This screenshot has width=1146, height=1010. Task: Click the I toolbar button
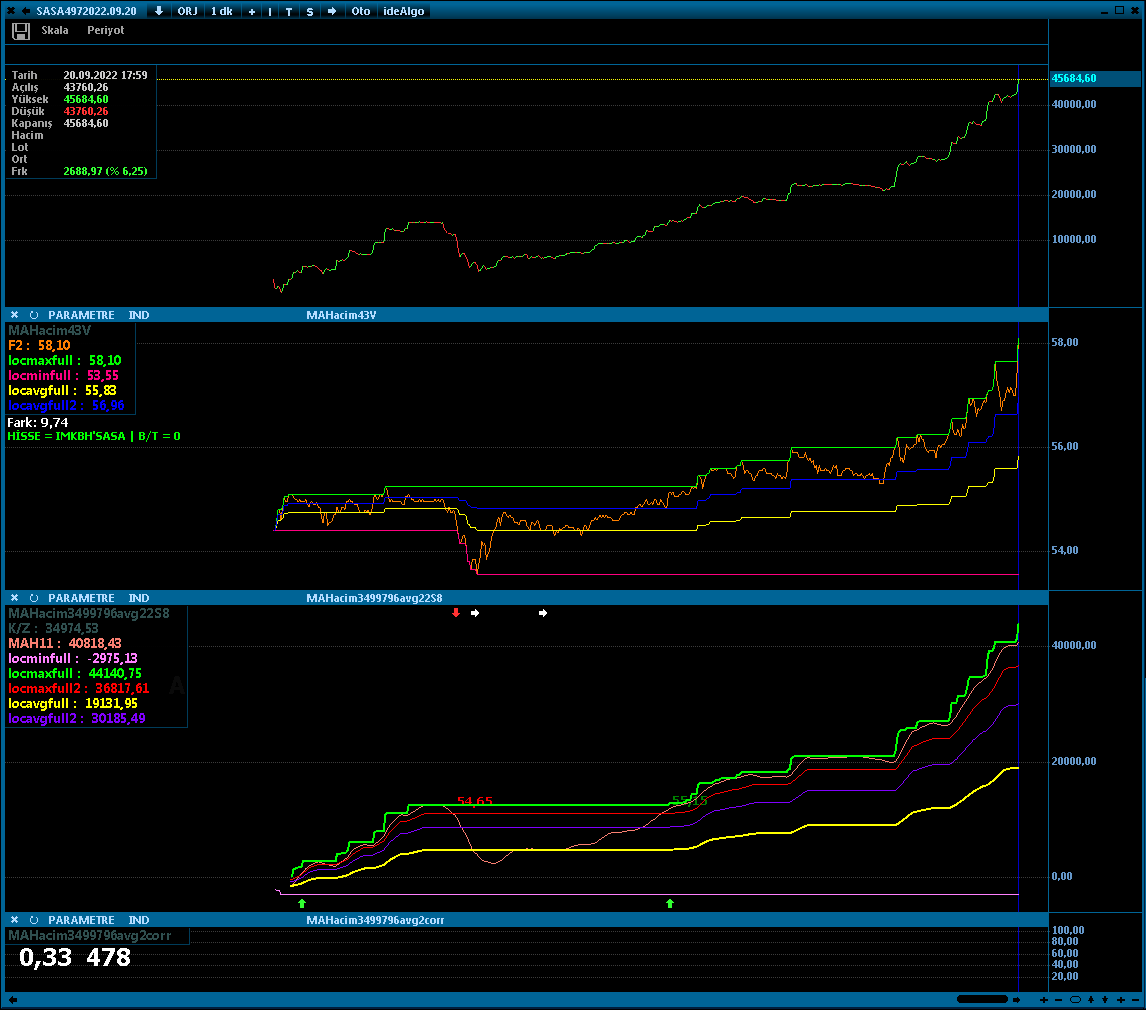pyautogui.click(x=270, y=11)
